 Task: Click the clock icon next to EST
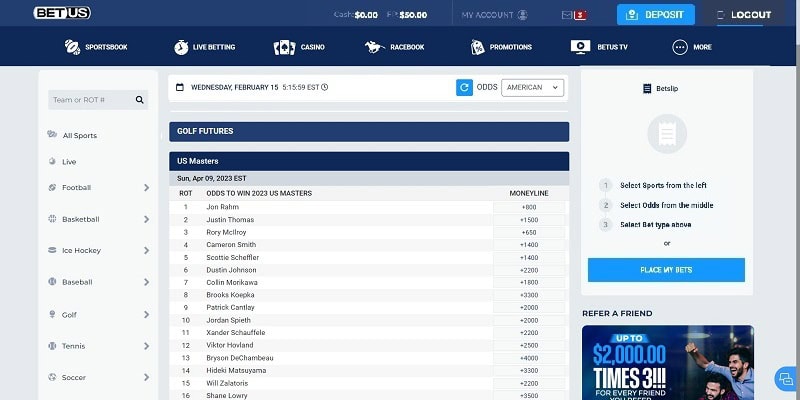(x=324, y=87)
